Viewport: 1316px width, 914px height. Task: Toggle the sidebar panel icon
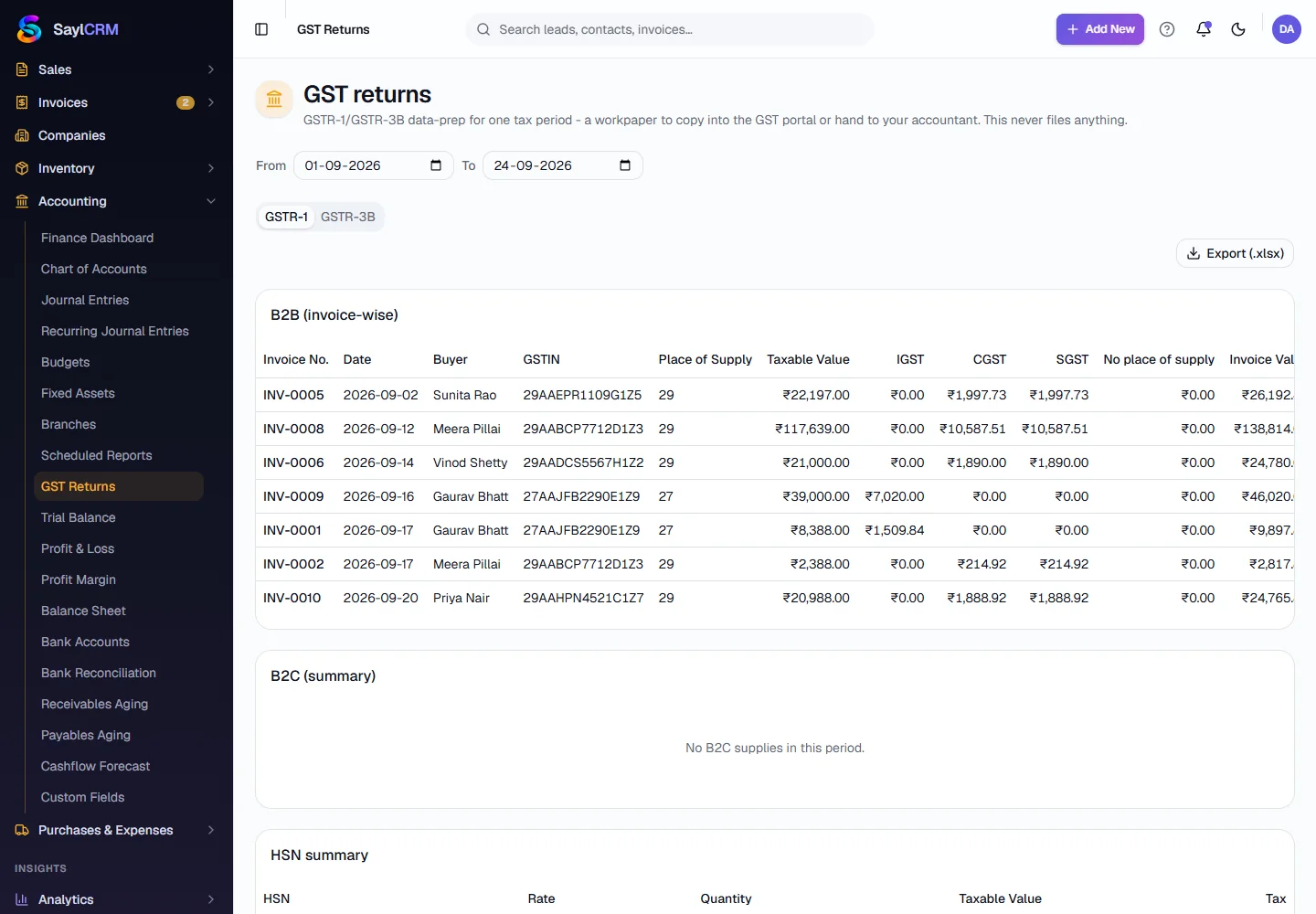click(x=261, y=29)
